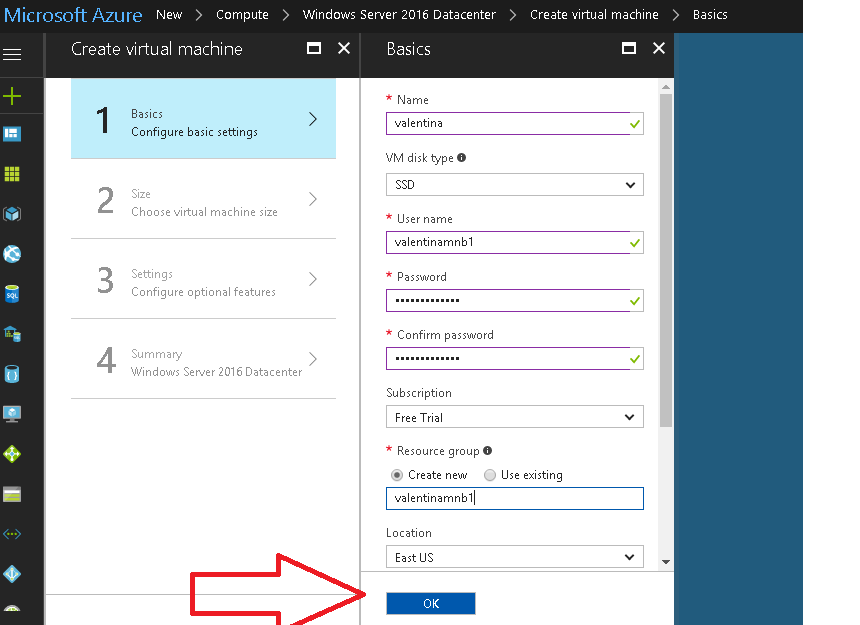
Task: Click the Basics breadcrumb
Action: pos(710,15)
